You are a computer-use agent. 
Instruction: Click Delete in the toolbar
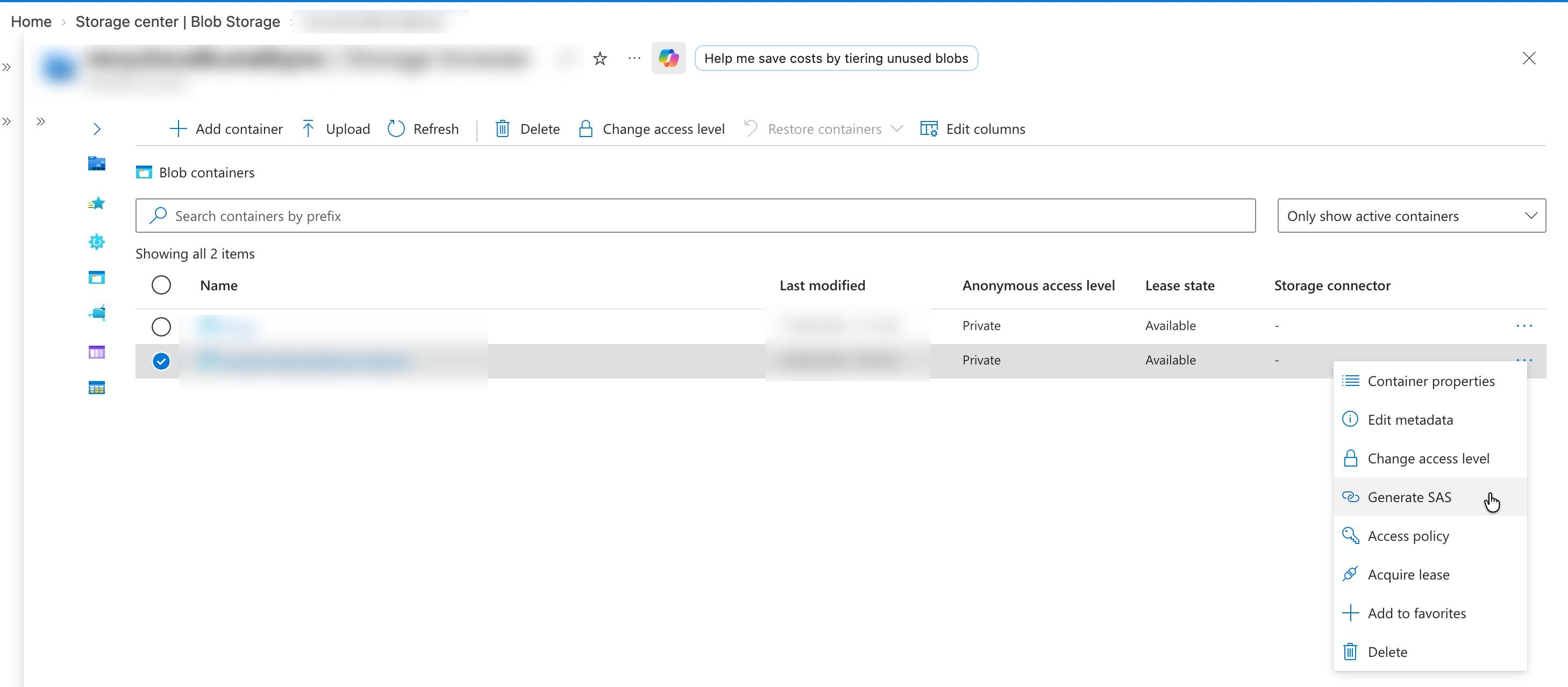(x=527, y=129)
